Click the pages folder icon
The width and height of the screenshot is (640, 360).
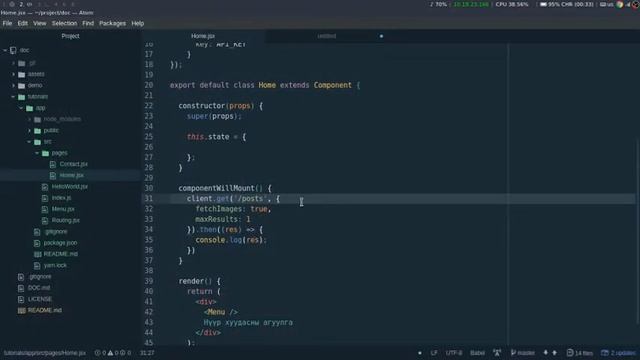tap(46, 153)
